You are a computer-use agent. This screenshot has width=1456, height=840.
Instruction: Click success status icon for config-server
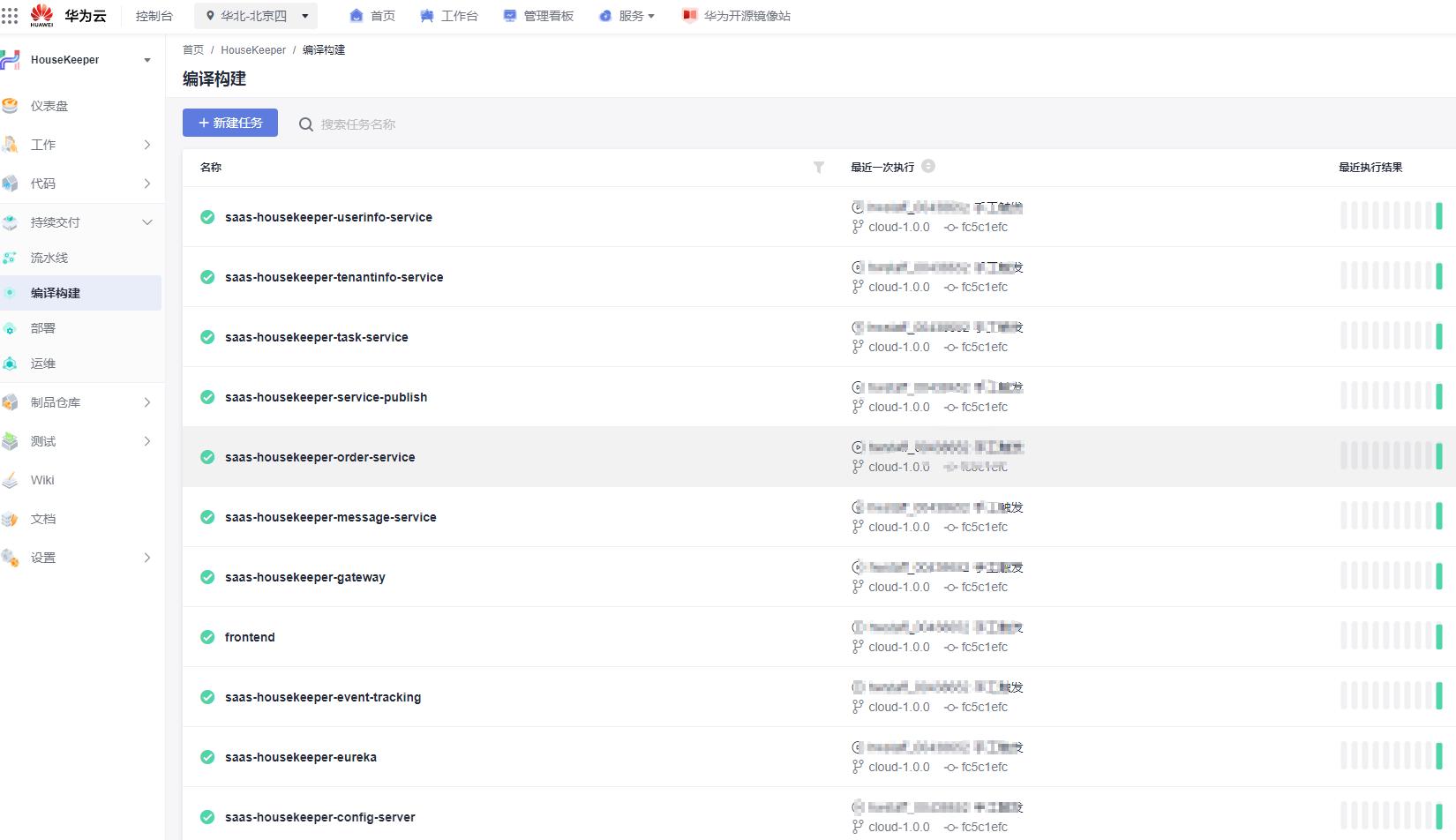click(x=207, y=817)
